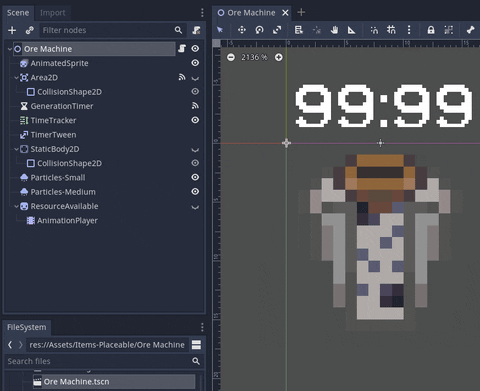This screenshot has width=480, height=391.
Task: Lock the selected node with padlock icon
Action: [x=431, y=30]
